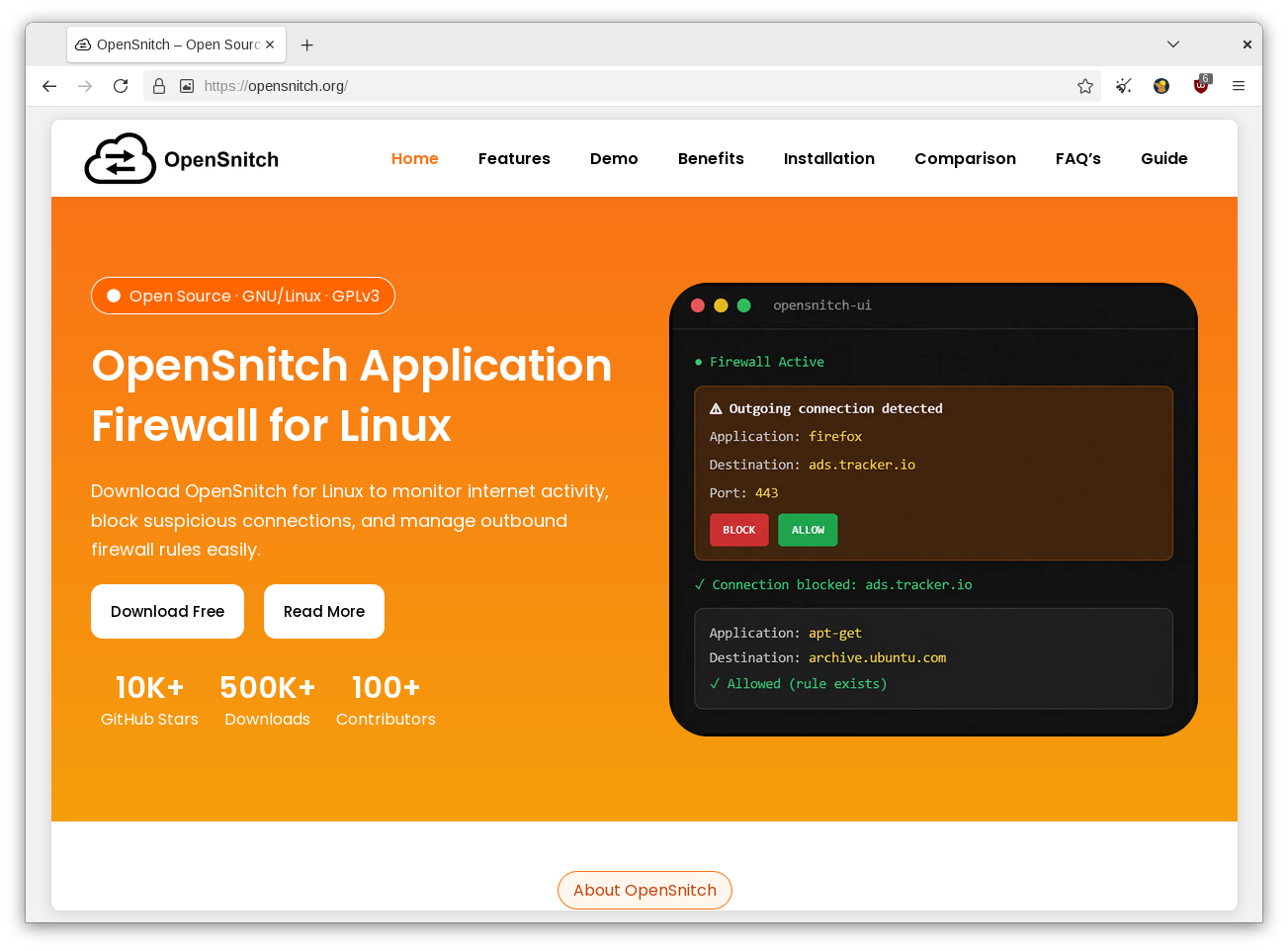Click the archive.ubuntu.com destination text
1288x951 pixels.
[878, 657]
